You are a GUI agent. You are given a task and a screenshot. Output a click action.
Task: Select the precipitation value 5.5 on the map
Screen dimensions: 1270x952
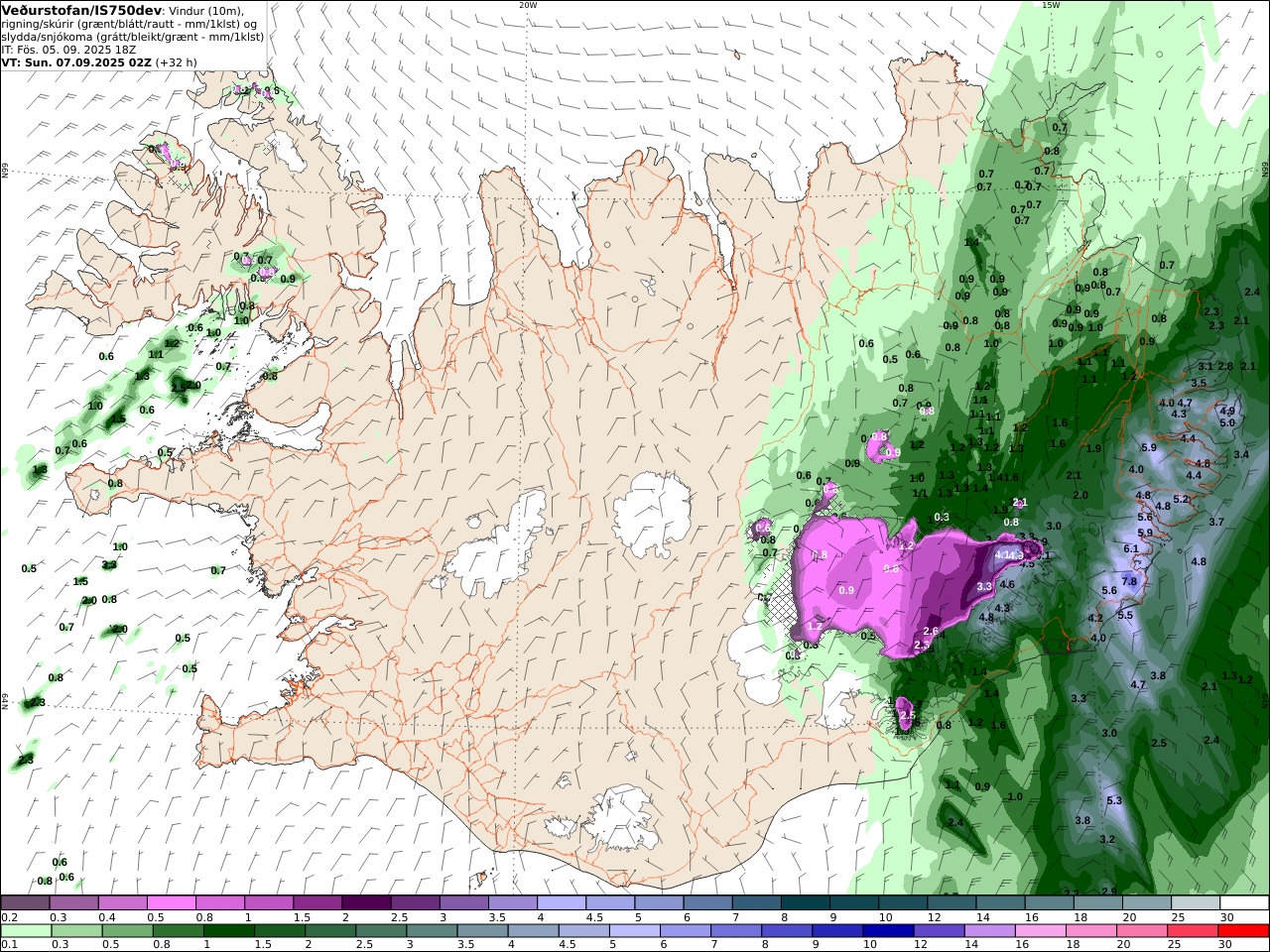(1125, 615)
